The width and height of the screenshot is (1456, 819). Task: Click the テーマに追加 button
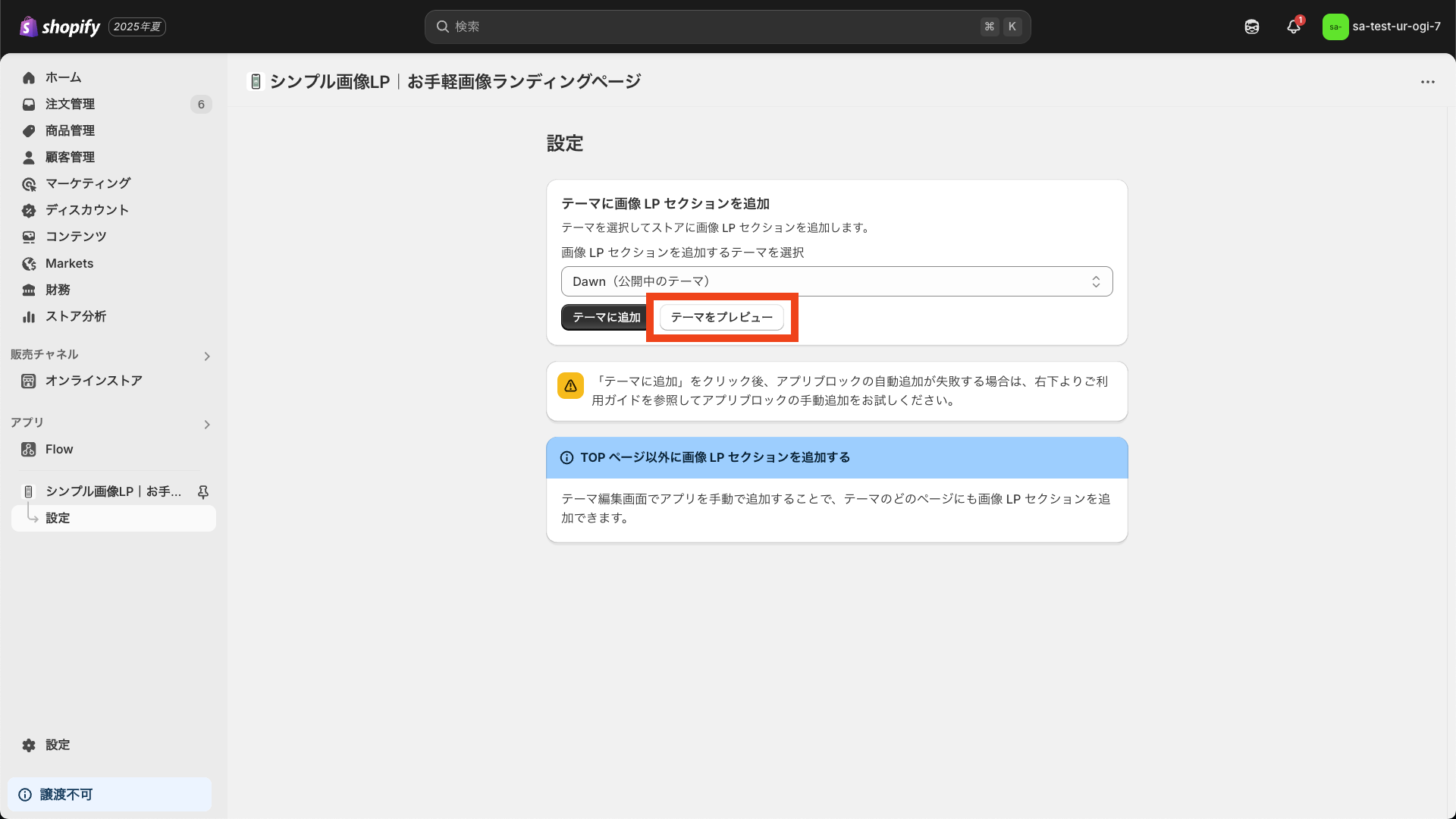(x=605, y=317)
